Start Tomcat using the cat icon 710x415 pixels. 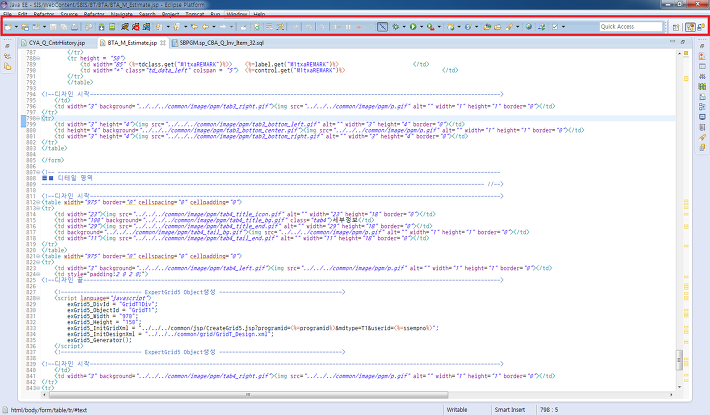point(125,27)
